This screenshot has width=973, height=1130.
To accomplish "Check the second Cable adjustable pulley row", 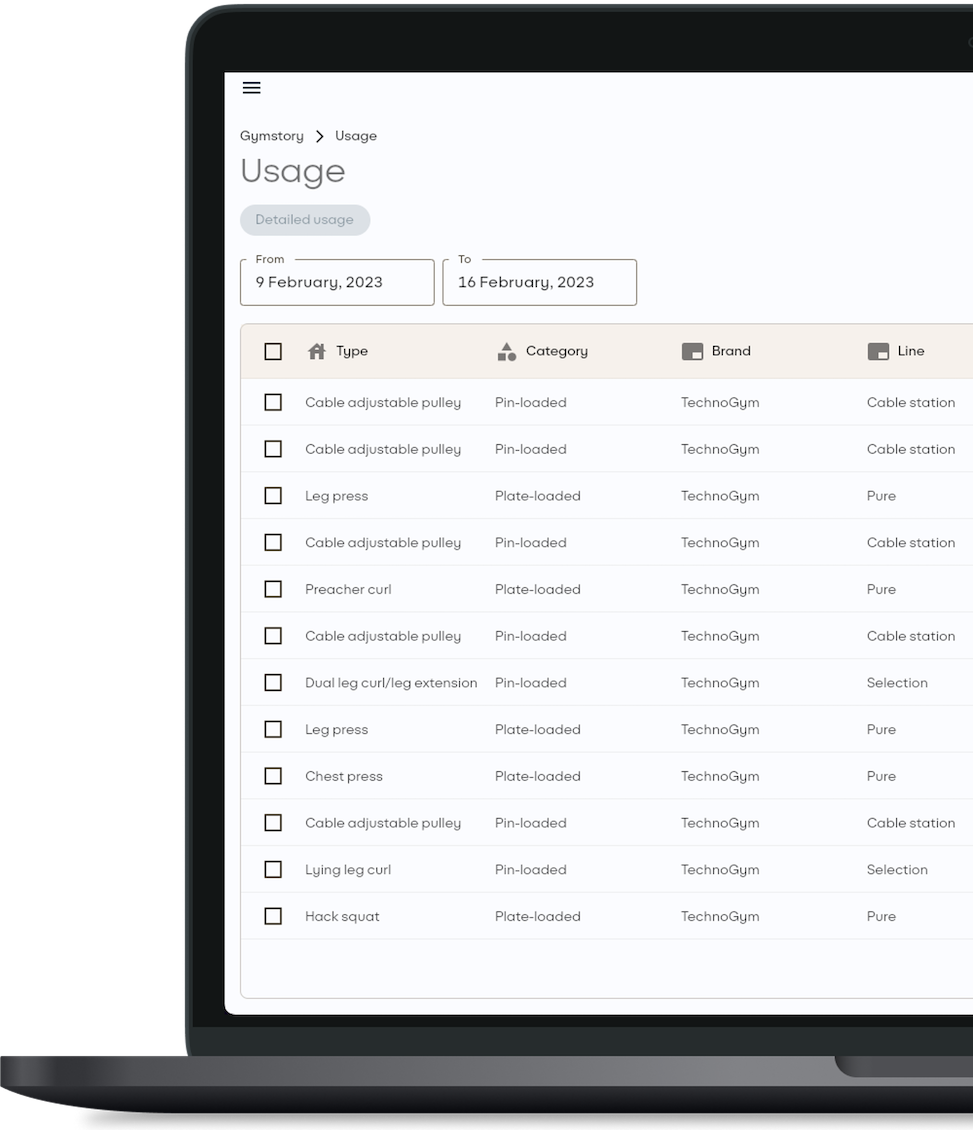I will coord(273,449).
